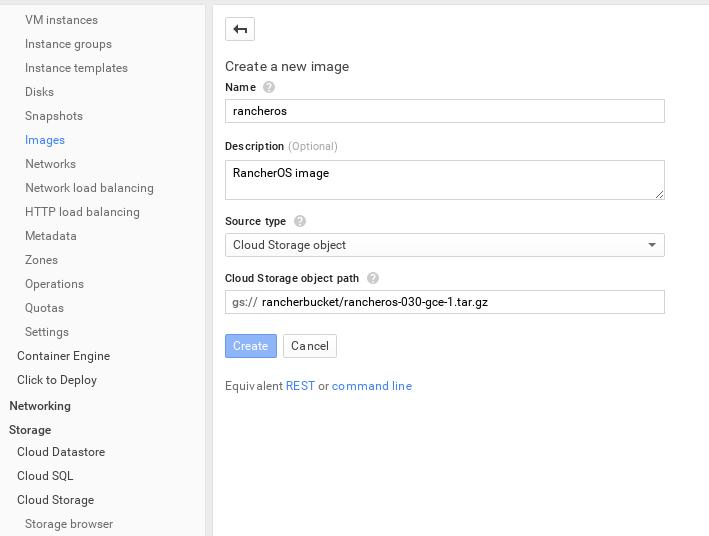Open the equivalent command line link

[371, 386]
